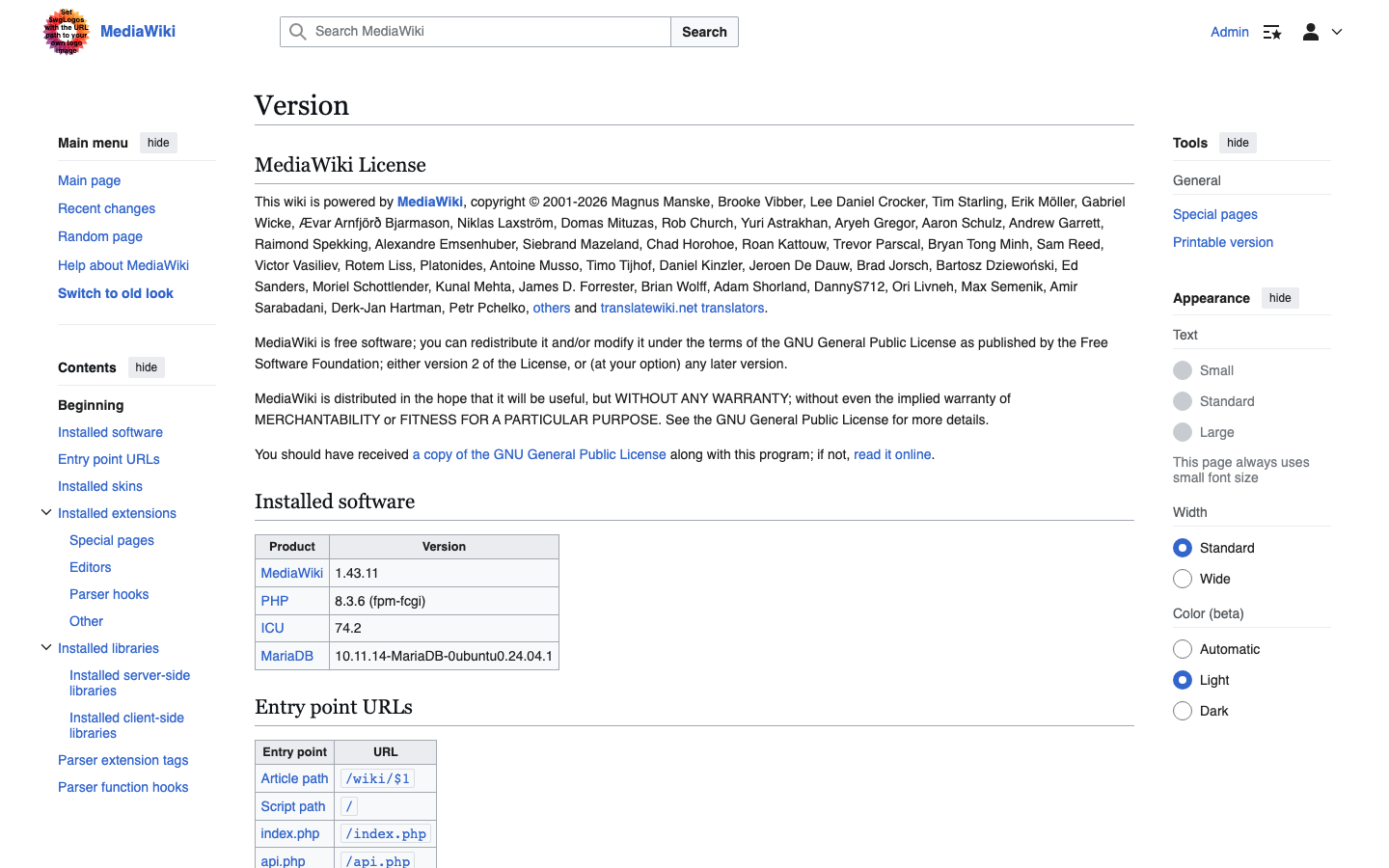
Task: Click Switch to old look
Action: (116, 293)
